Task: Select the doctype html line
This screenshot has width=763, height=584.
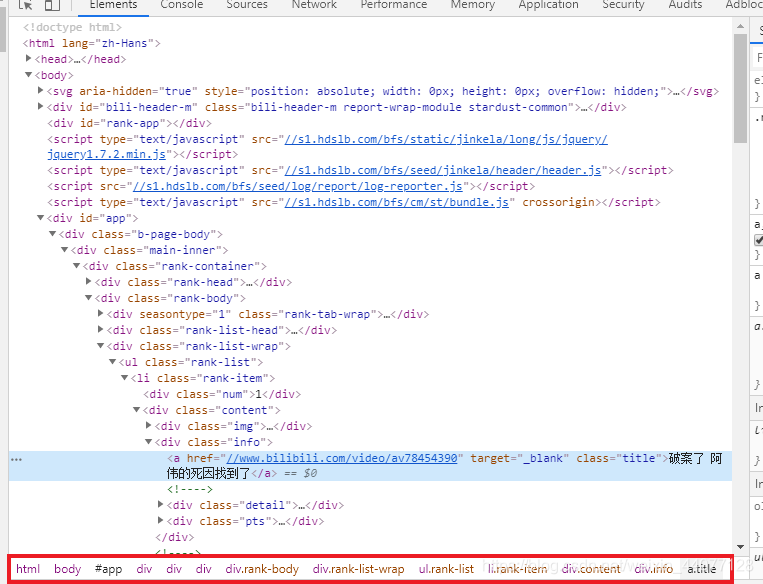Action: coord(72,27)
